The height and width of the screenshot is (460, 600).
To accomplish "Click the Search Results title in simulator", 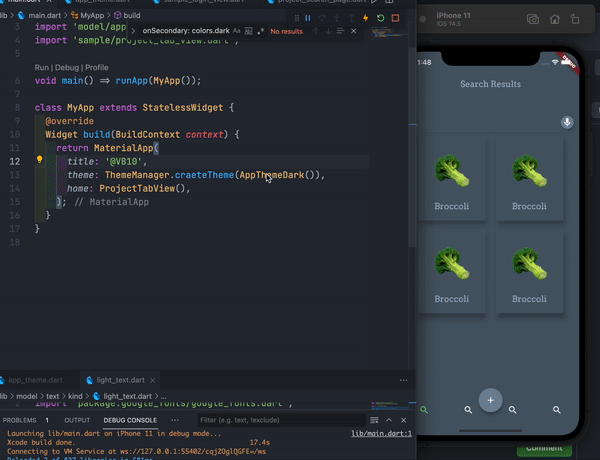I will click(x=490, y=84).
